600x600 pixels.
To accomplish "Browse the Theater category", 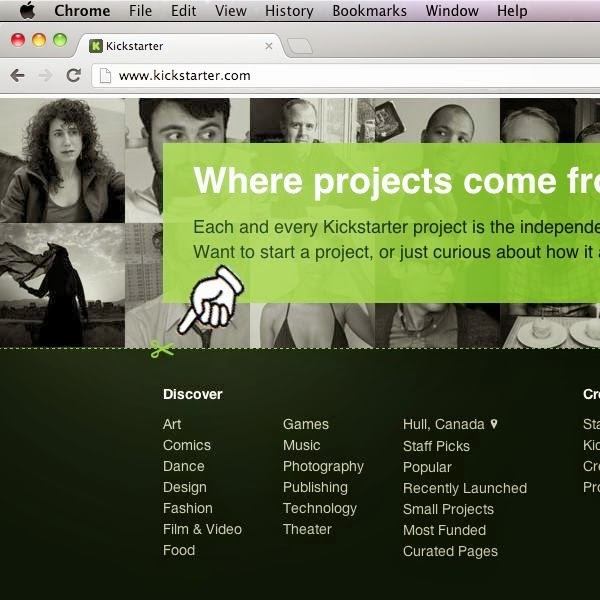I will (307, 529).
